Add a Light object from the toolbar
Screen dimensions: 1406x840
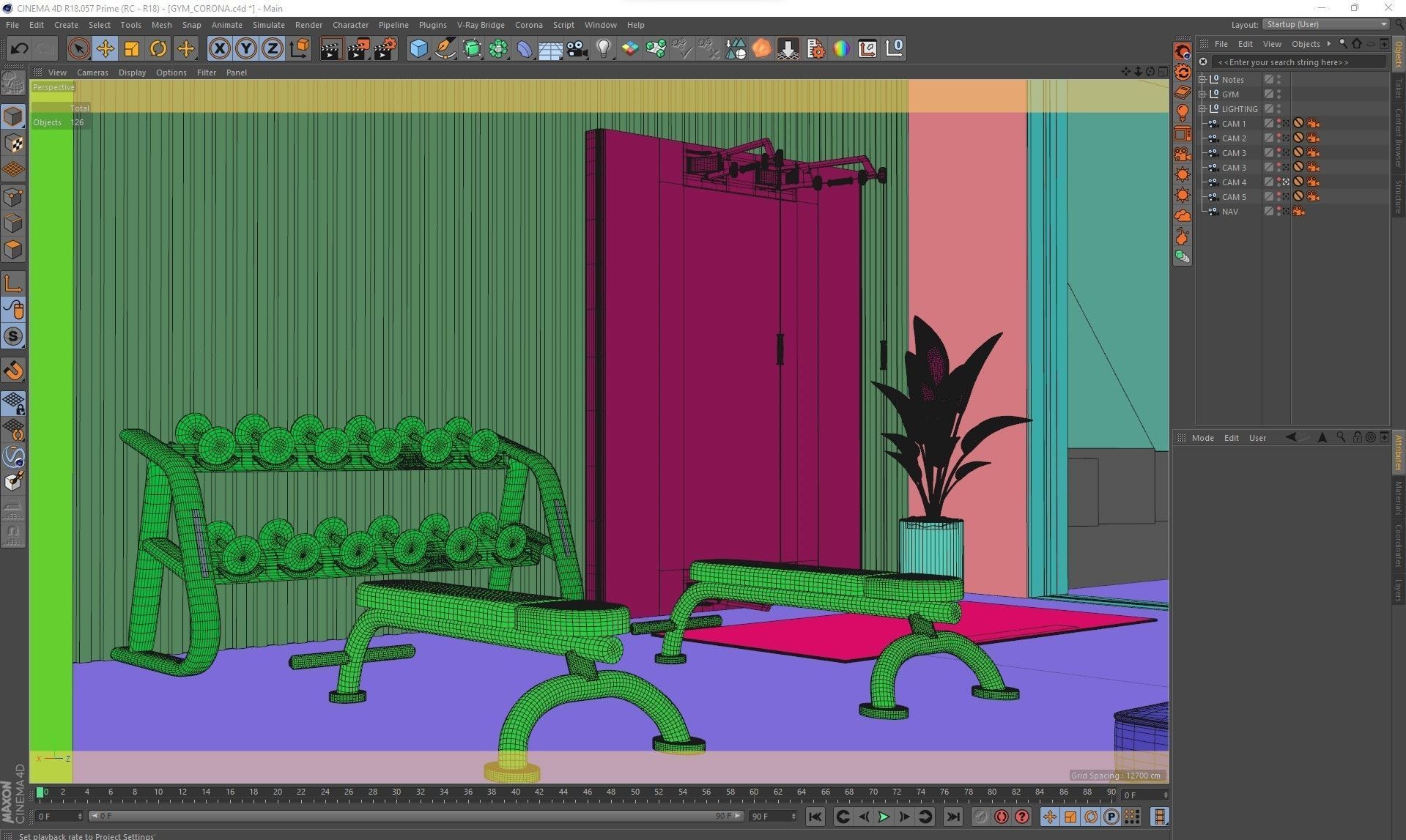pyautogui.click(x=603, y=49)
